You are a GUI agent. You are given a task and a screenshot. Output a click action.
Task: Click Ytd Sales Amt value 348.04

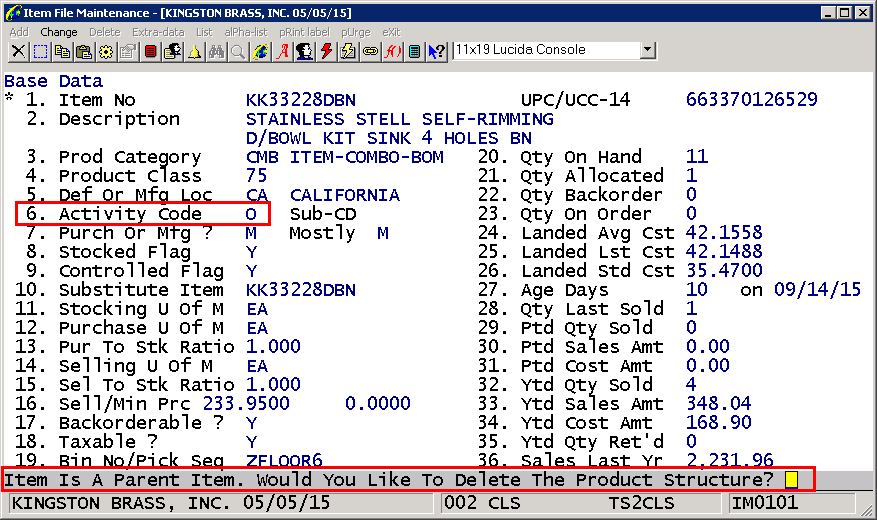719,404
